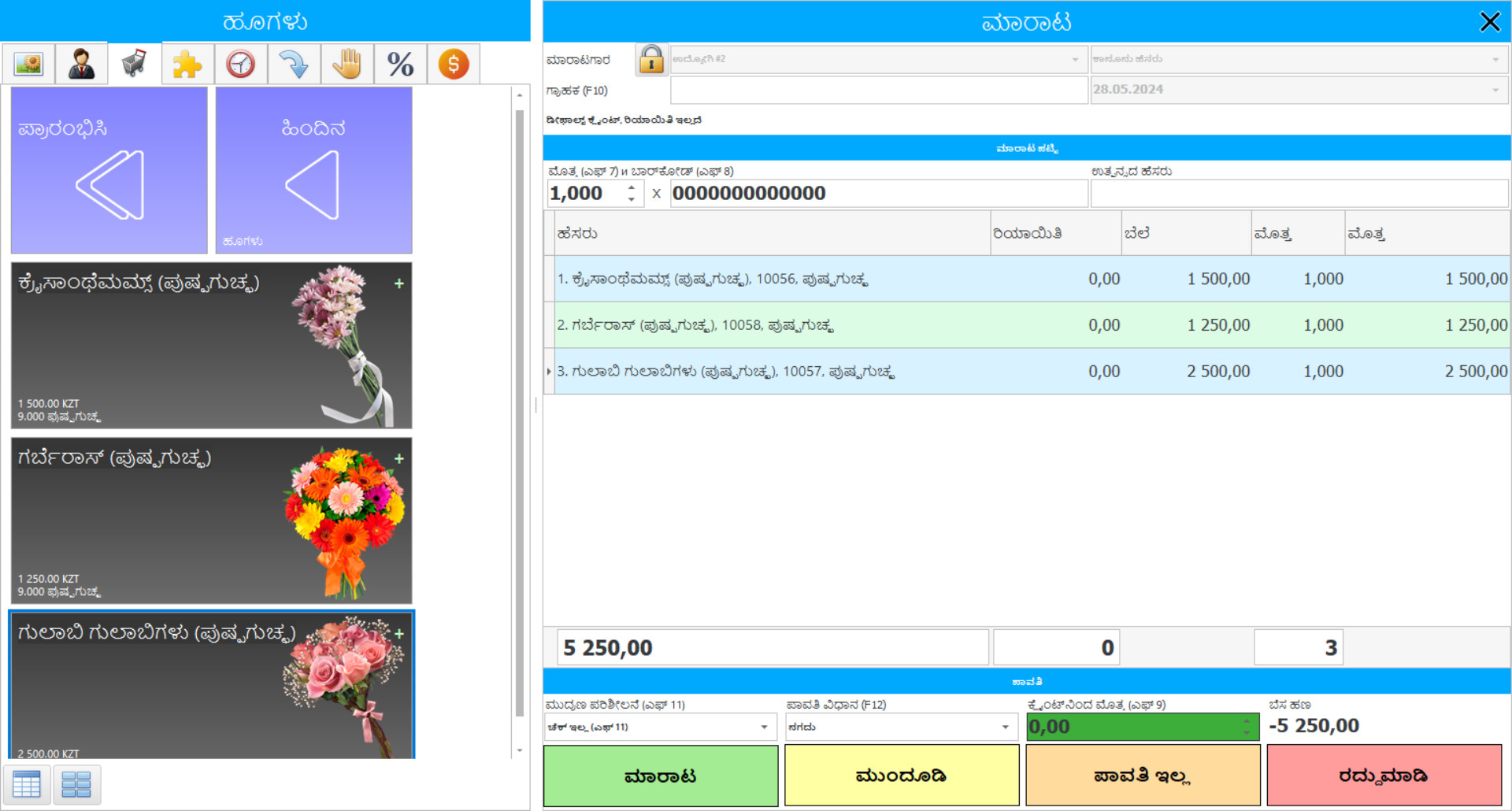Click the product list vertical scrollbar
Viewport: 1512px width, 811px height.
[x=519, y=413]
